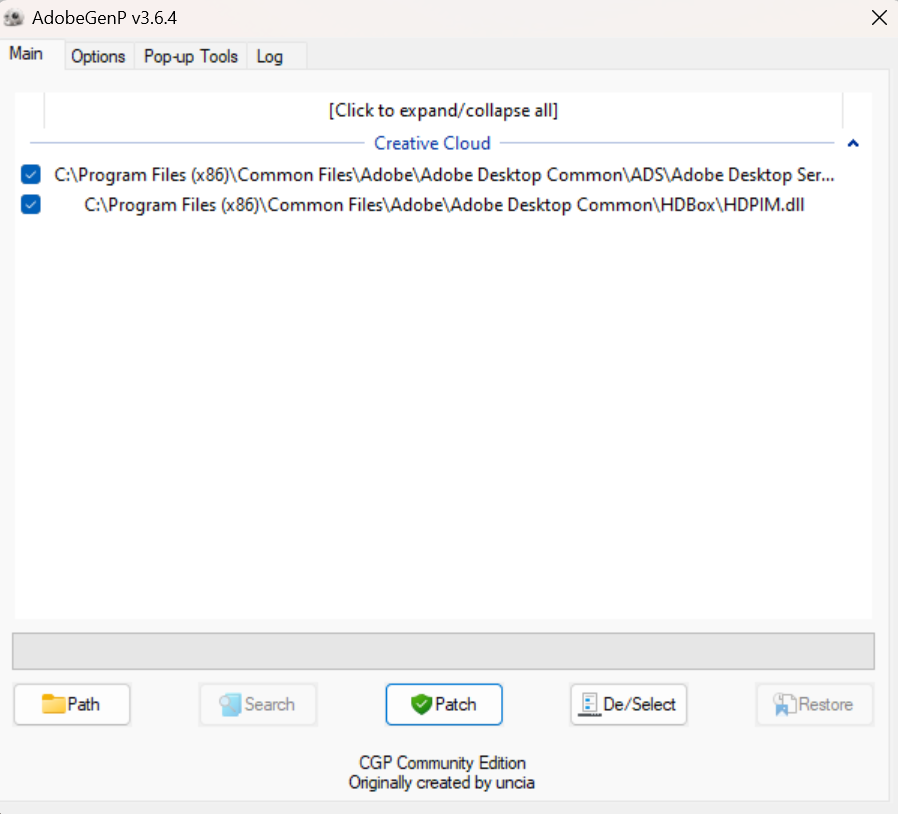Click the folder icon on Path button
The height and width of the screenshot is (814, 898).
pos(53,704)
